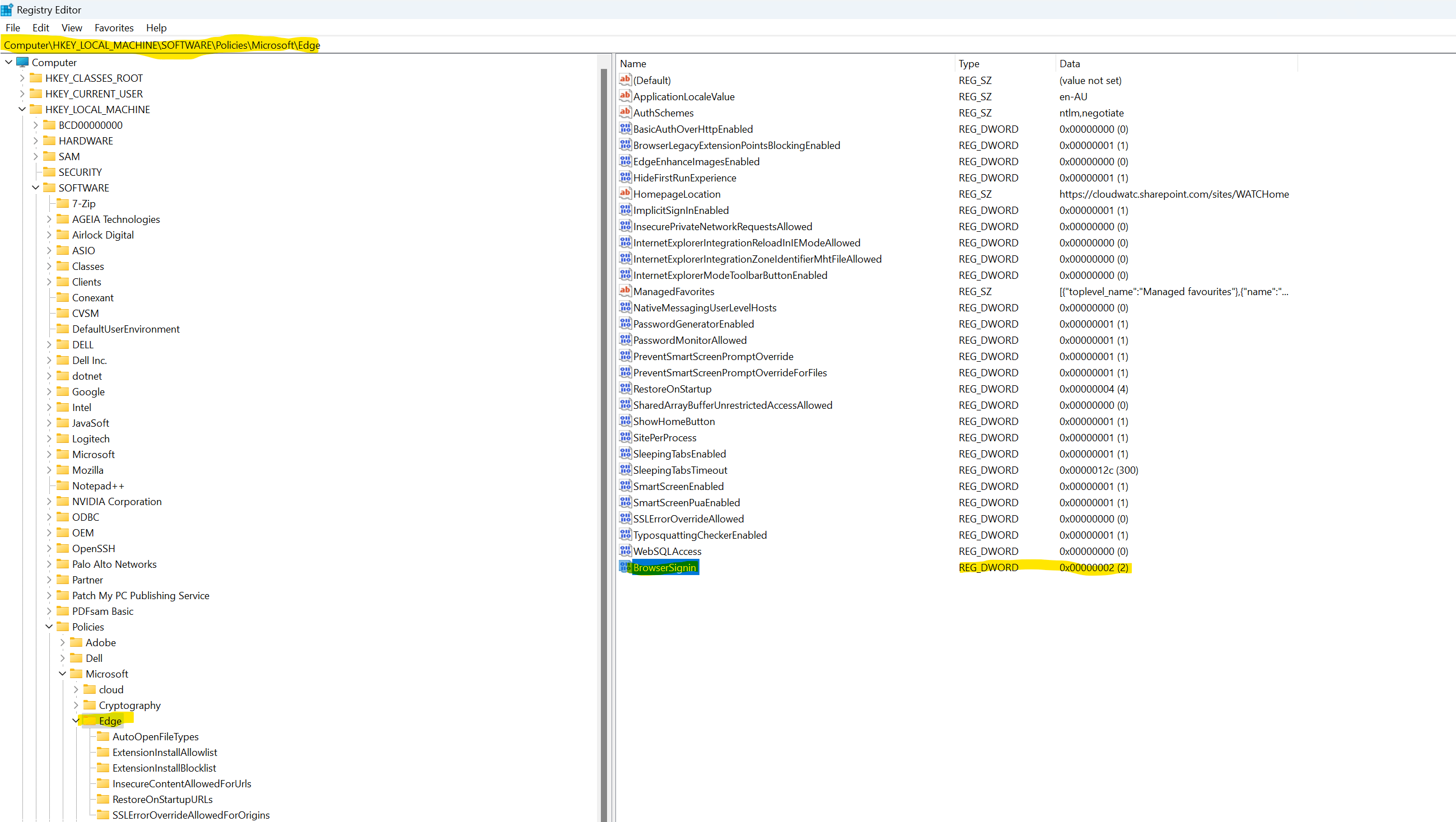Collapse the SOFTWARE key

point(36,187)
